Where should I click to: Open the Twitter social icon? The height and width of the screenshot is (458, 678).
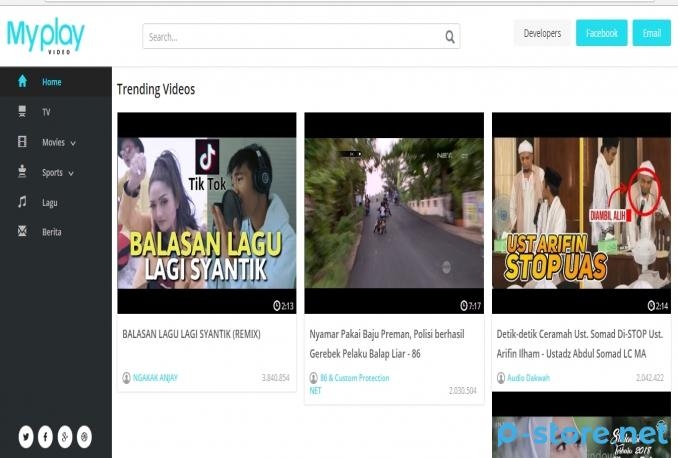26,436
